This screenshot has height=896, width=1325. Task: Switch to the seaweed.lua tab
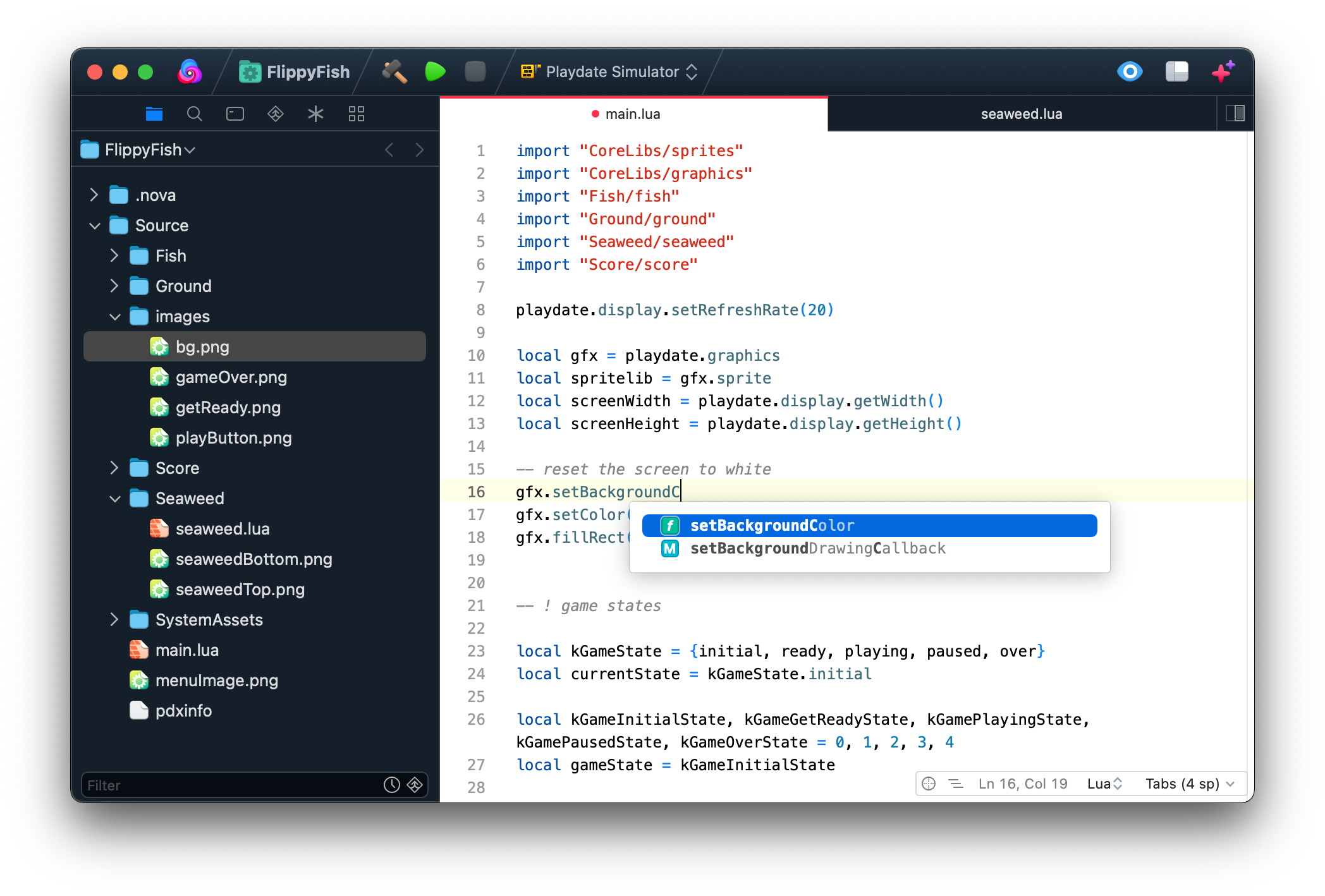1021,114
